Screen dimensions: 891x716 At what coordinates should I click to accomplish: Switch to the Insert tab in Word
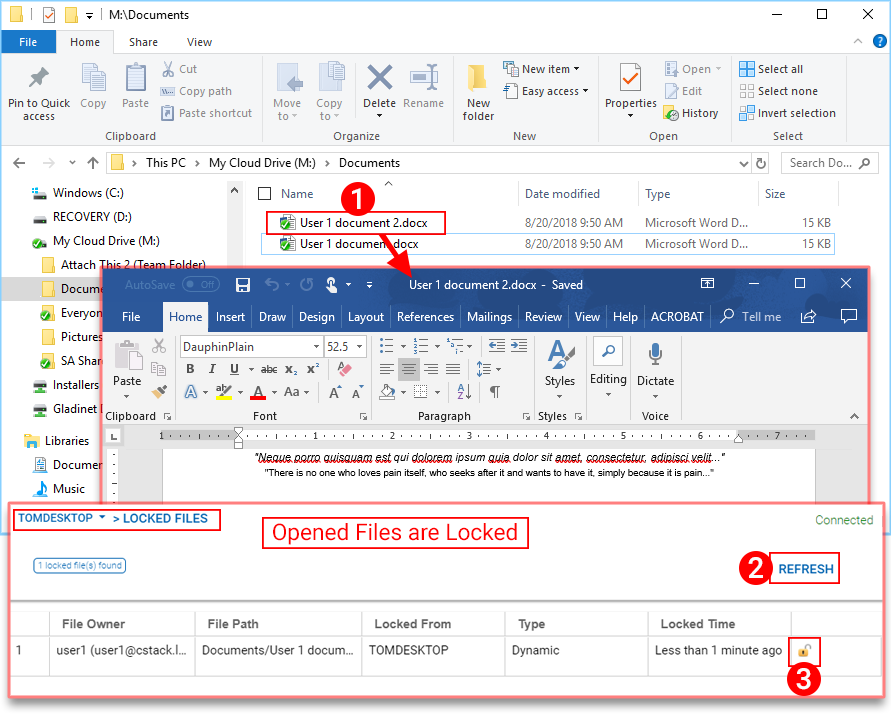point(230,317)
